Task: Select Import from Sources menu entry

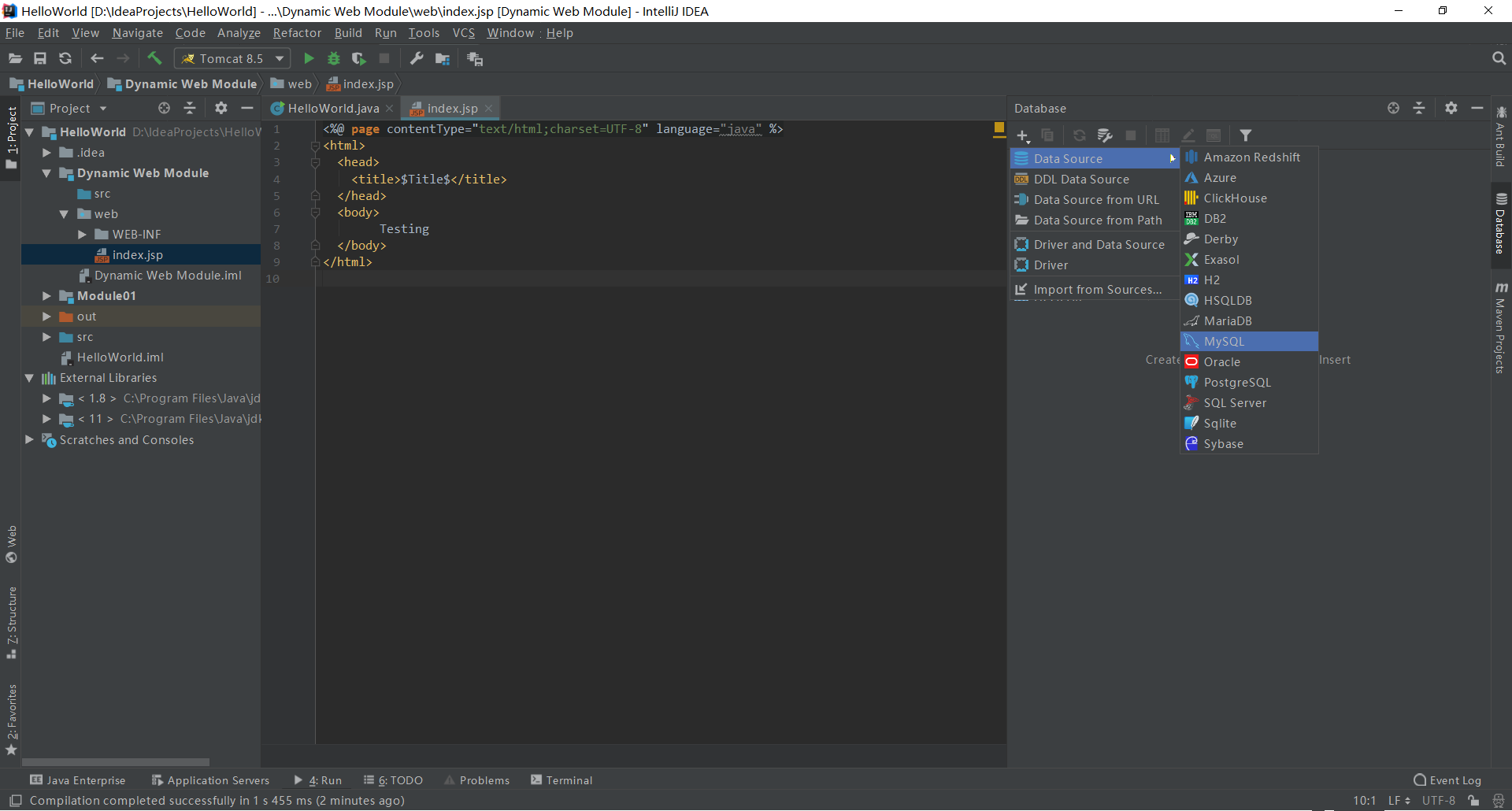Action: (1095, 290)
